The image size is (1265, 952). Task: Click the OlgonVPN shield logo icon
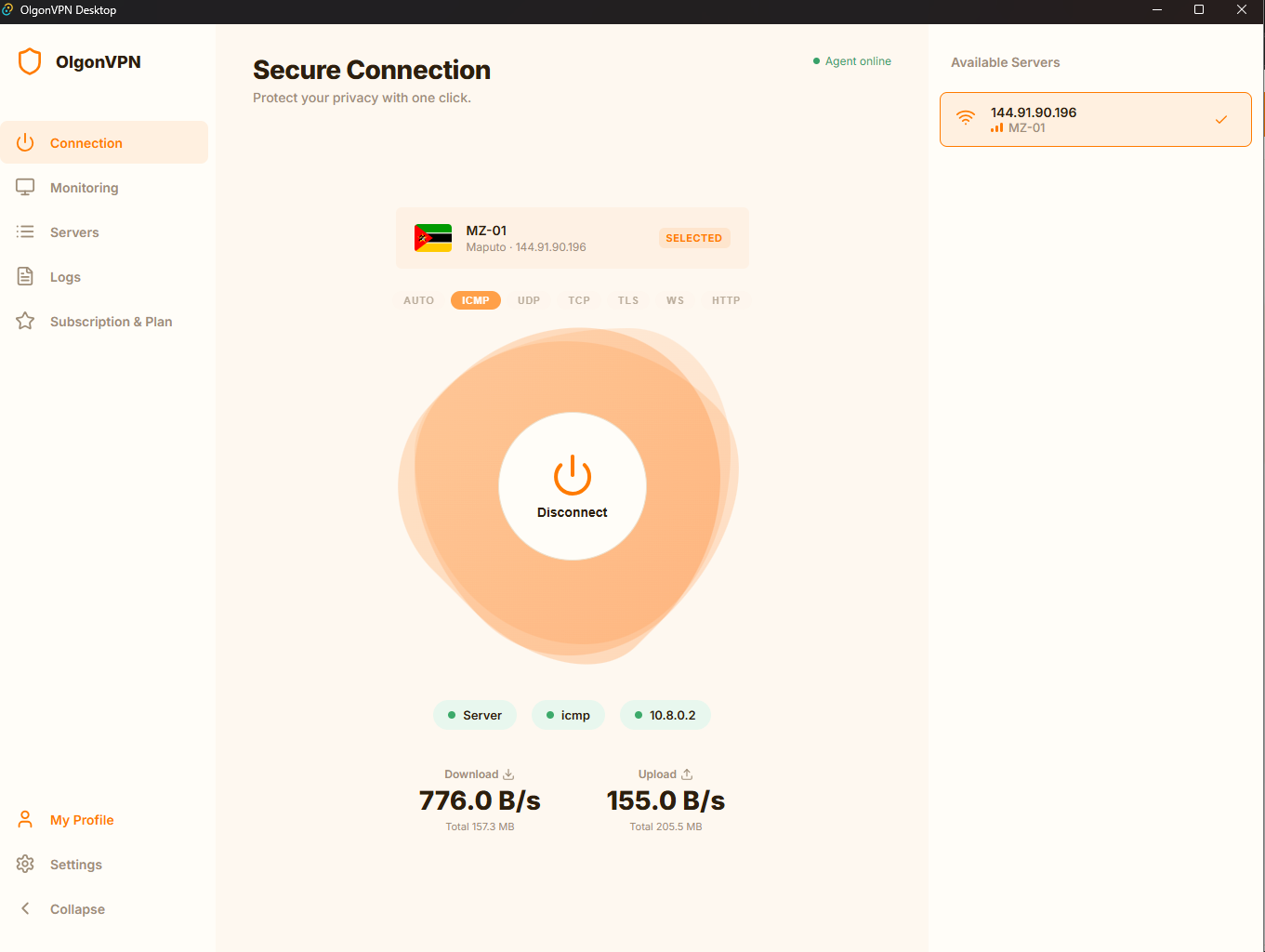30,61
